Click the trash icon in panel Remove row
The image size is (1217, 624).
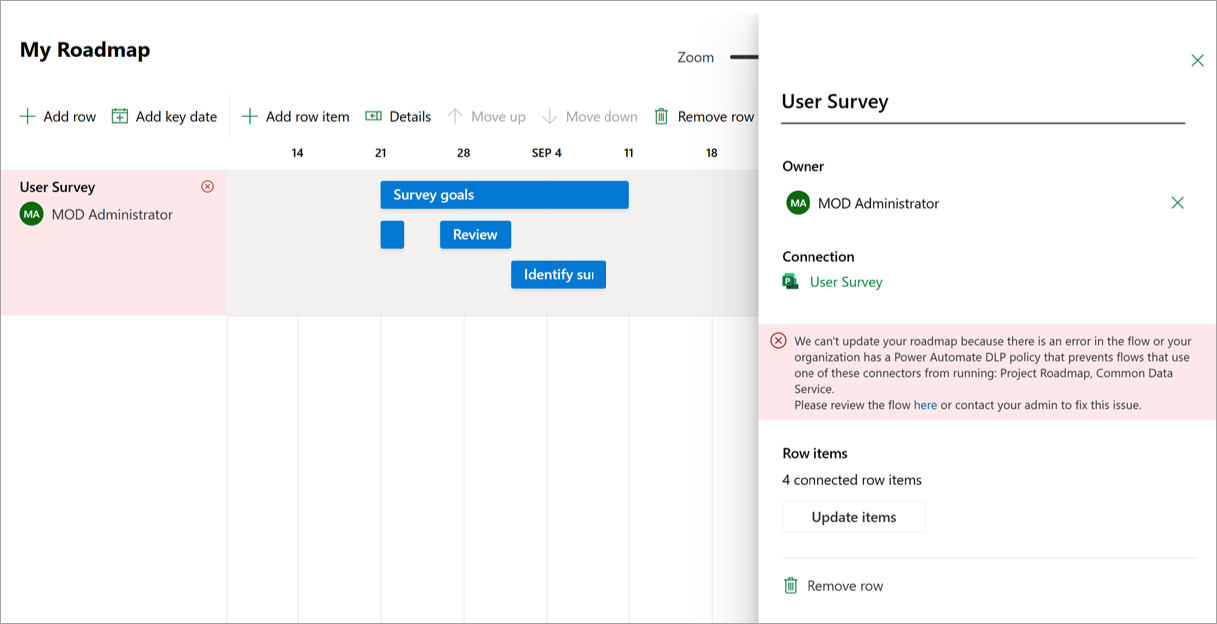791,586
